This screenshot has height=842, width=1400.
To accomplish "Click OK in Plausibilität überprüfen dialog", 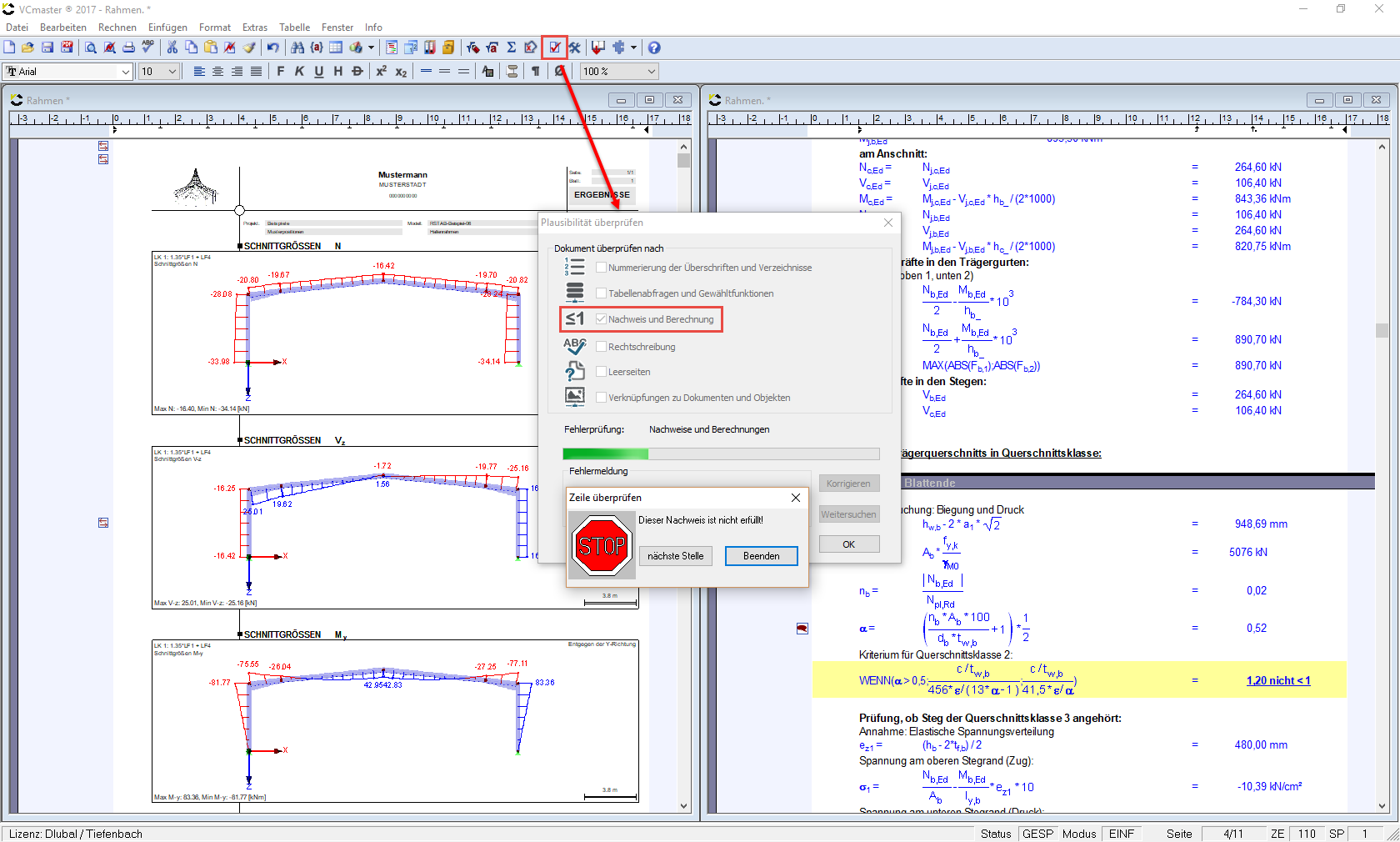I will [x=849, y=544].
